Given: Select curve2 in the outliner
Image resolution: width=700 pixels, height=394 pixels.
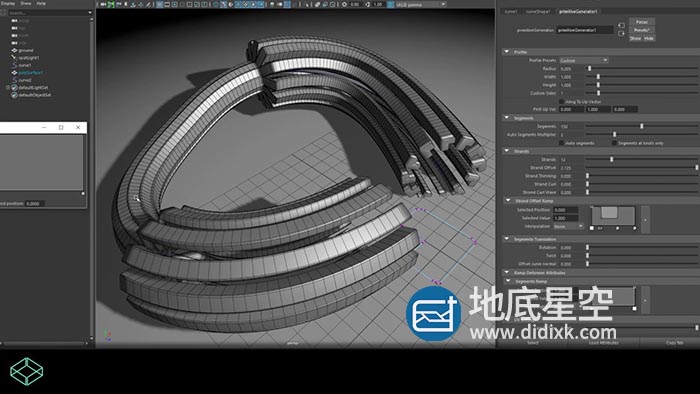Looking at the screenshot, I should coord(25,80).
